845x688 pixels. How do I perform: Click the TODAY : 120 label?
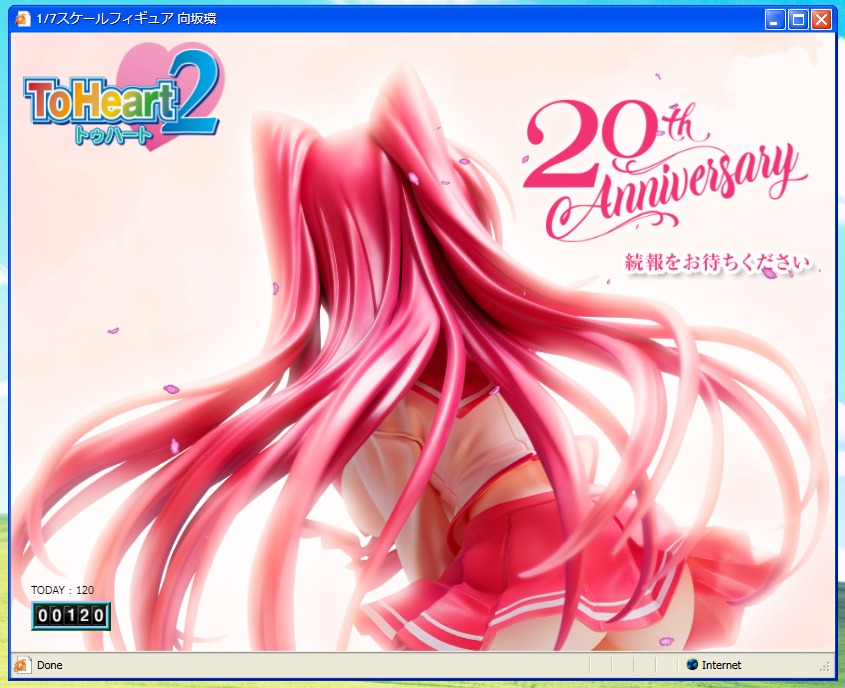[x=62, y=590]
